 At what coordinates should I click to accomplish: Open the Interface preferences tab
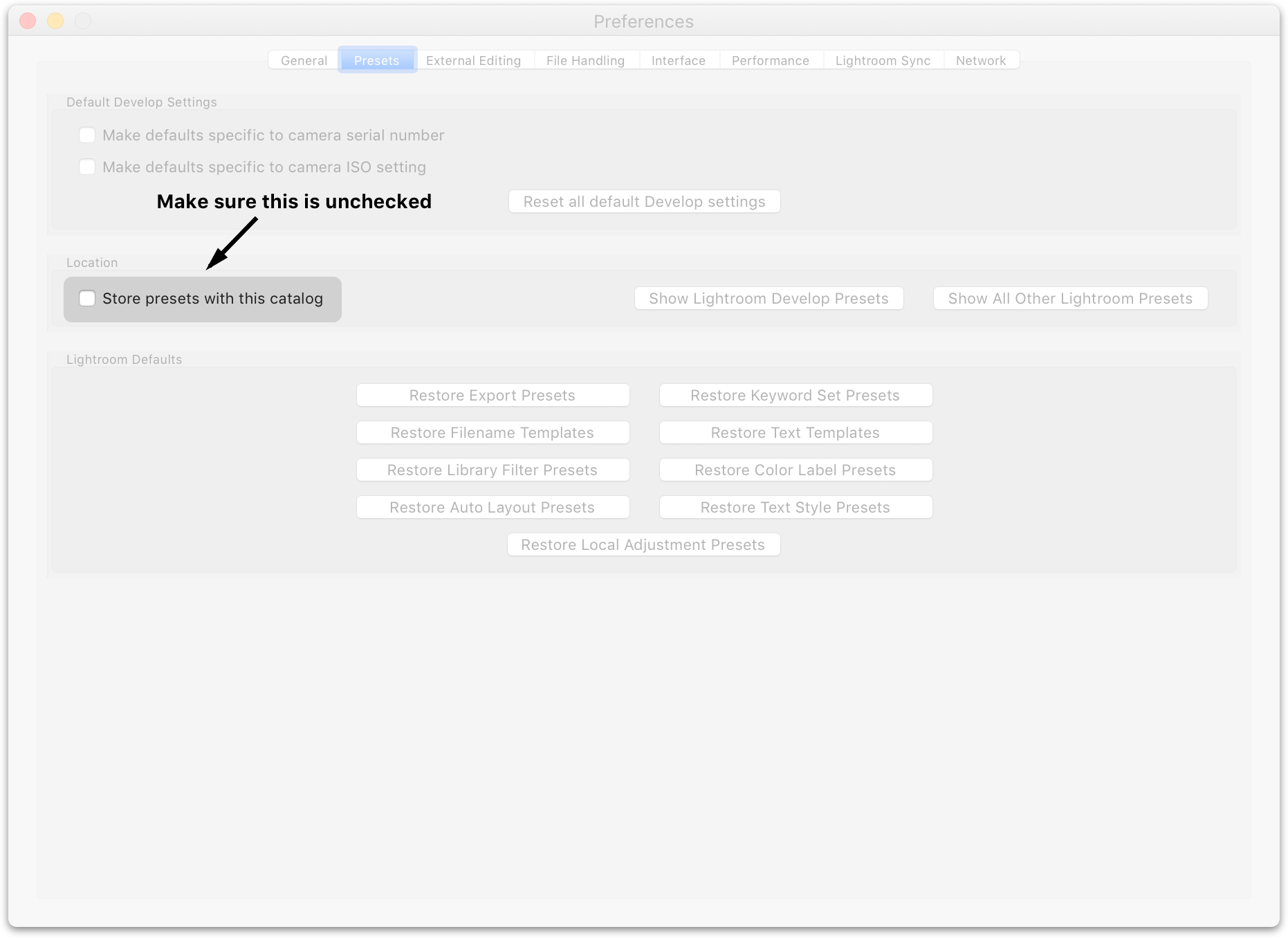coord(678,61)
